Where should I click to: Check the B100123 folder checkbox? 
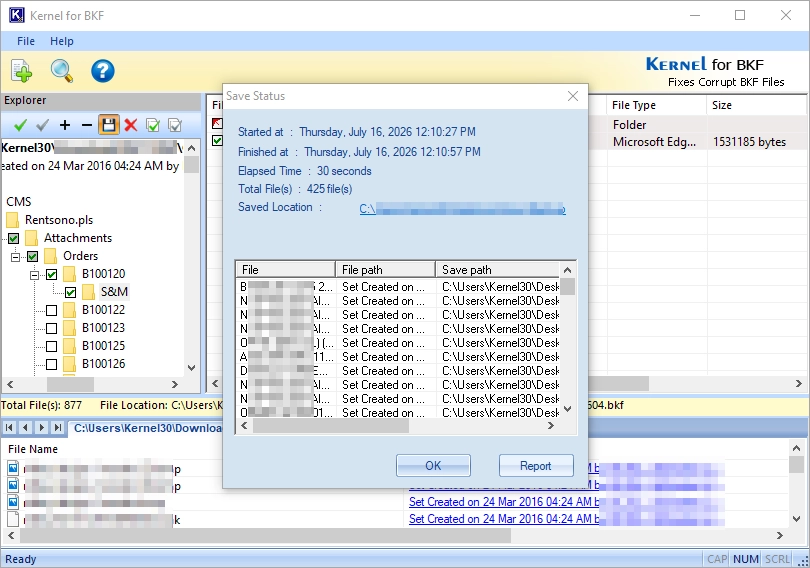(52, 328)
